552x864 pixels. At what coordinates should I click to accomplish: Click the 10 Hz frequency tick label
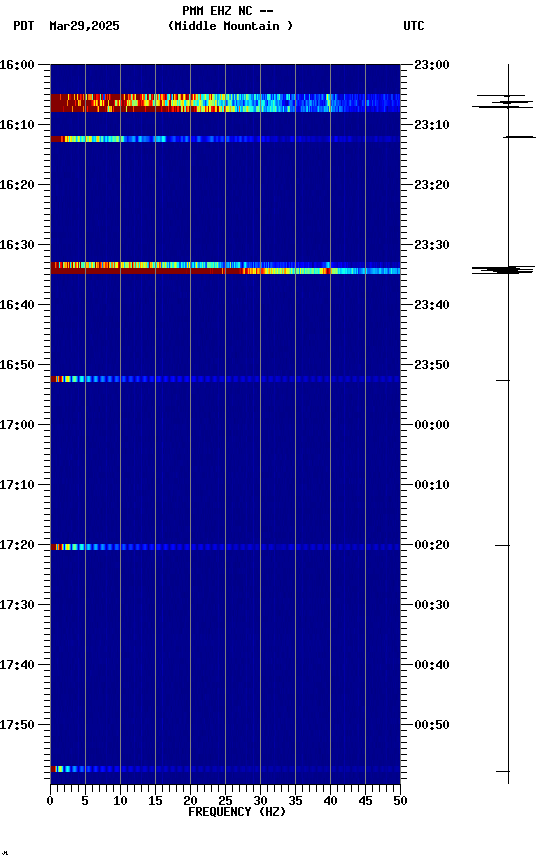[x=120, y=801]
